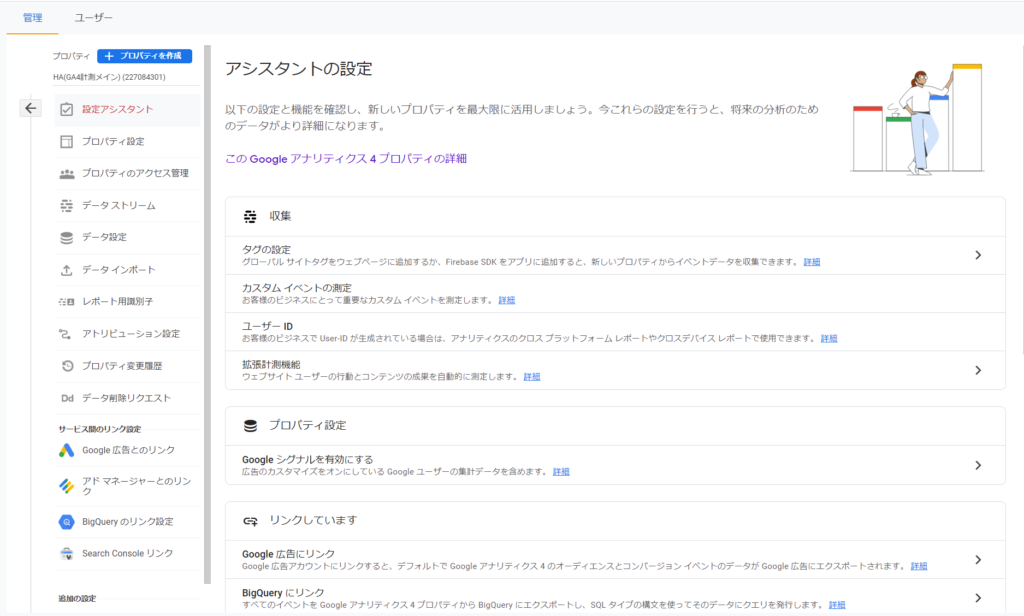Expand the Google 広告にリンク chevron
Image resolution: width=1024 pixels, height=616 pixels.
tap(978, 560)
